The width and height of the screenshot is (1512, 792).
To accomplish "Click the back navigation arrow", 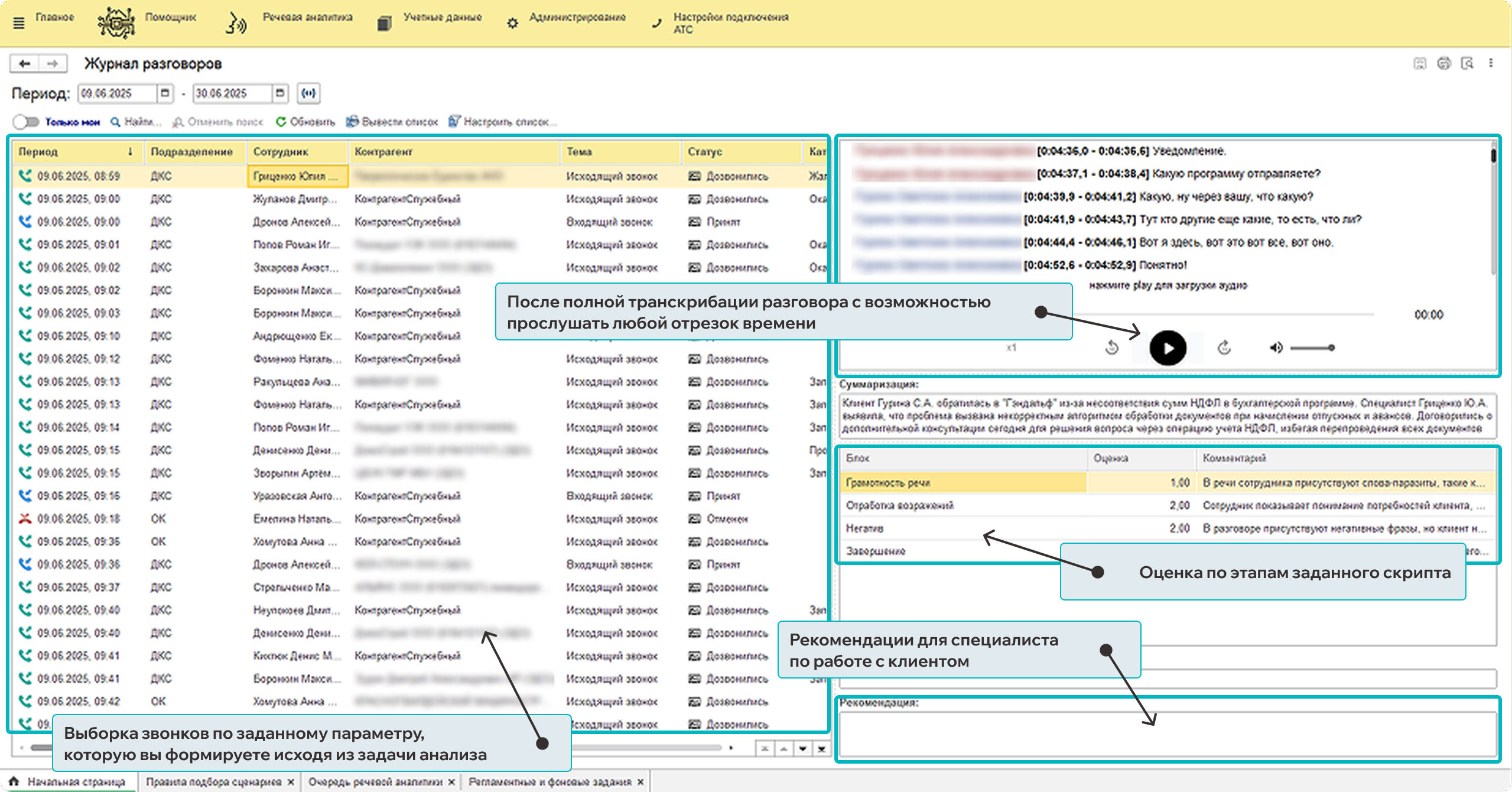I will [x=25, y=63].
